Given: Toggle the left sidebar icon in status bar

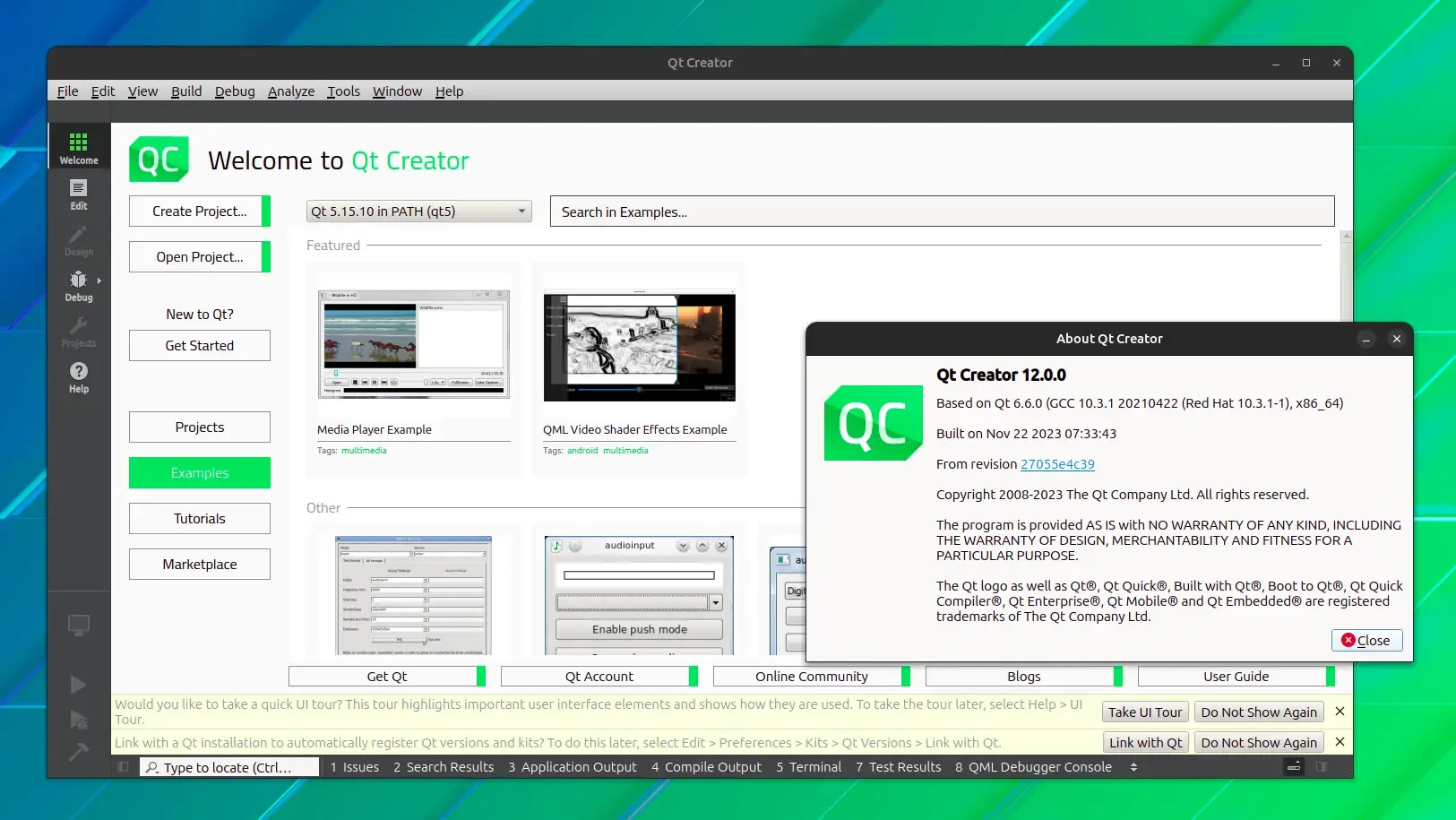Looking at the screenshot, I should tap(124, 767).
